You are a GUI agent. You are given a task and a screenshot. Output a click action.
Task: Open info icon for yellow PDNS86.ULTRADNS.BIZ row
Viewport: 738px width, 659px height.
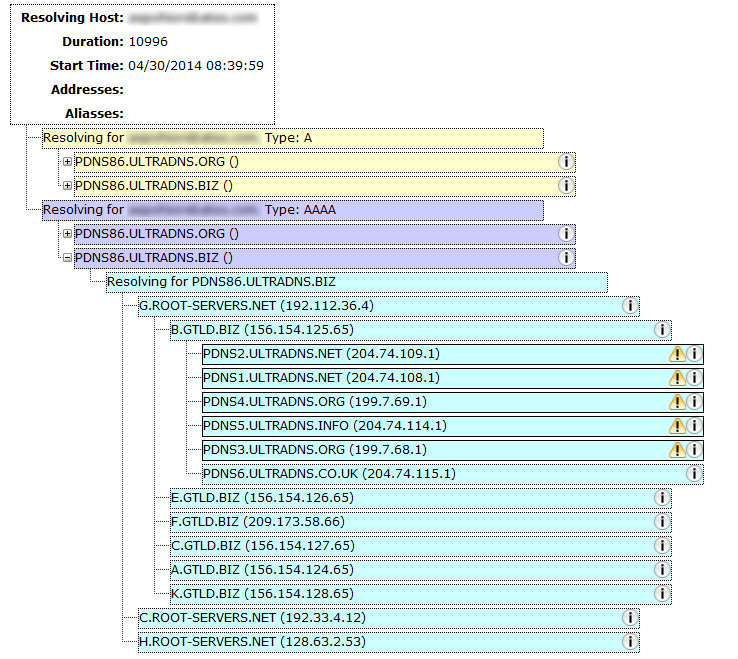(566, 185)
